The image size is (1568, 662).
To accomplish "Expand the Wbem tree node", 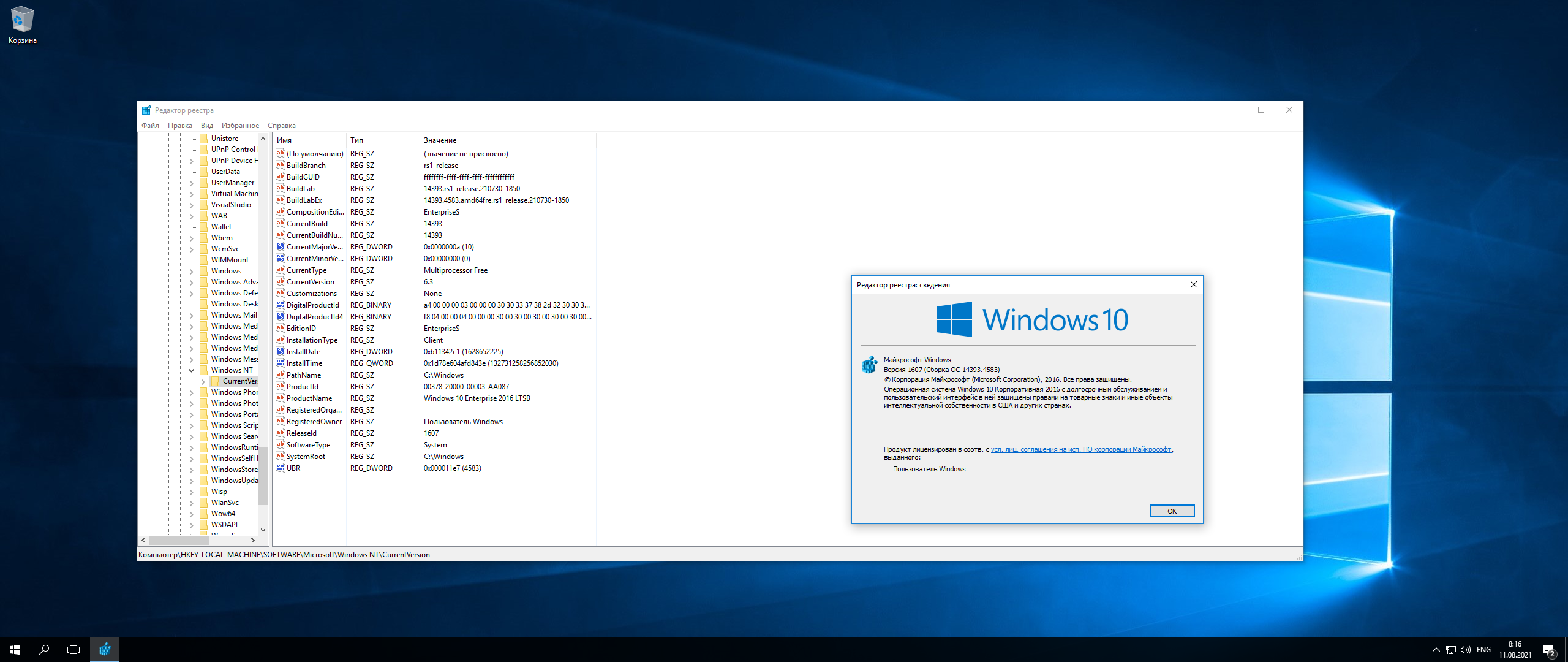I will [x=191, y=238].
